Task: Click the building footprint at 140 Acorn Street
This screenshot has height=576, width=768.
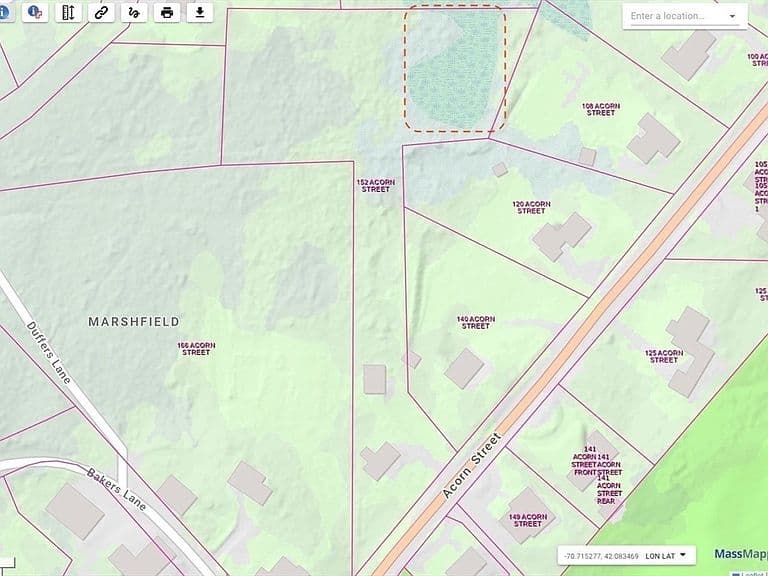Action: click(464, 368)
